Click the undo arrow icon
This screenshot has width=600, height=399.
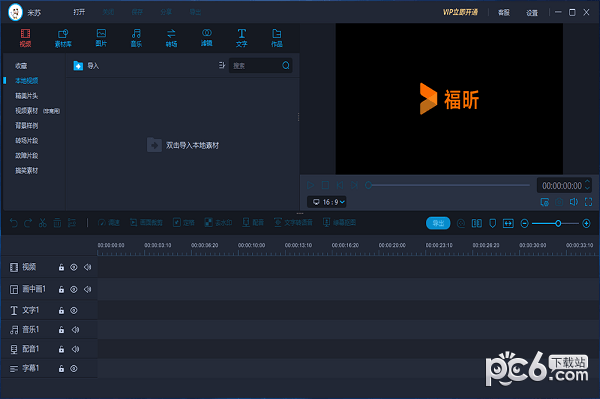coord(13,223)
